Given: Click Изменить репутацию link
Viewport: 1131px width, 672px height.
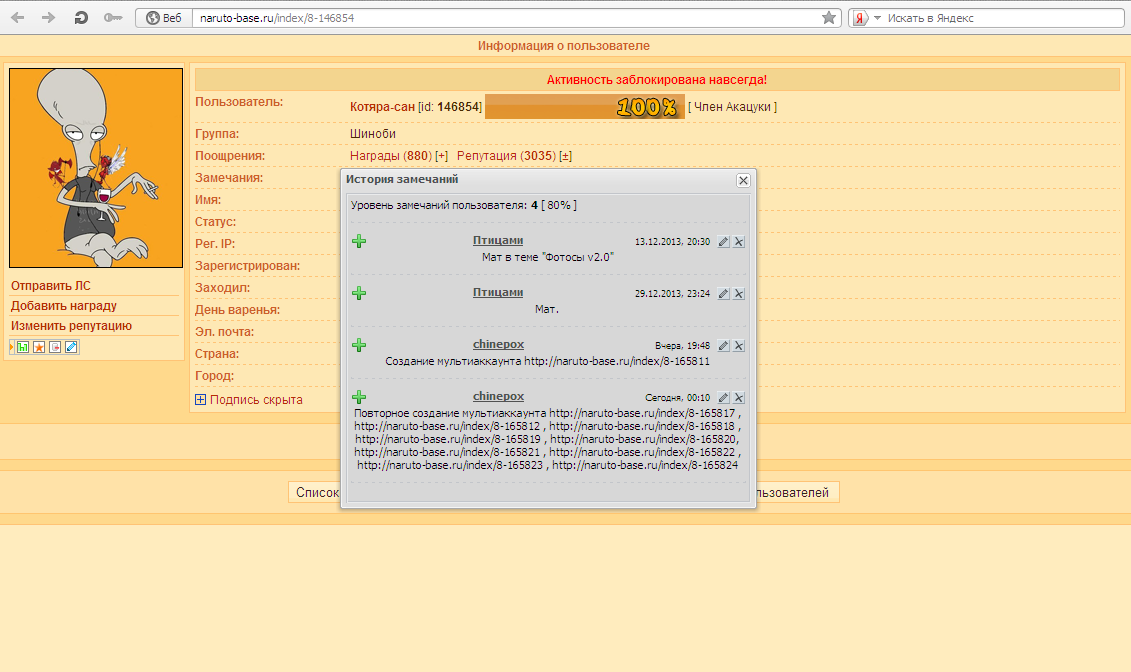Looking at the screenshot, I should click(x=71, y=326).
